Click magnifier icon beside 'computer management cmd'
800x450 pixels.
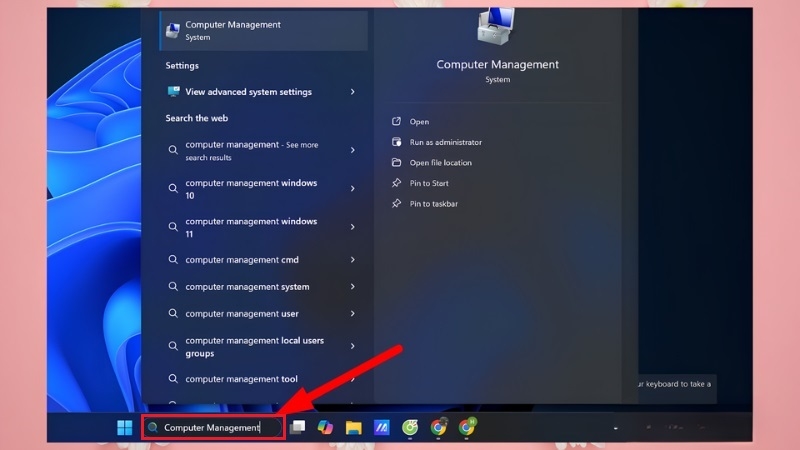point(173,260)
